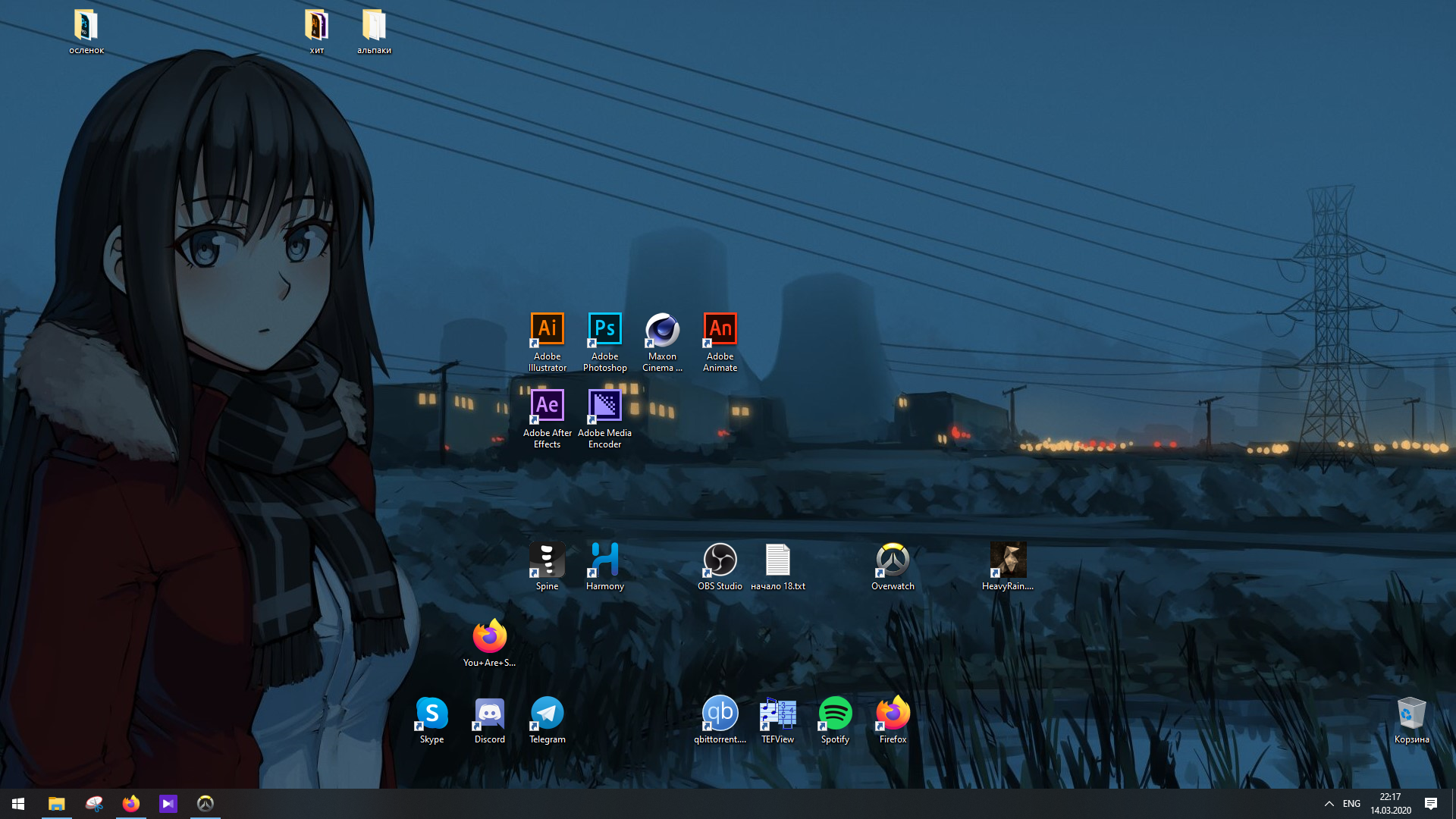Viewport: 1456px width, 819px height.
Task: Change the ENG input language
Action: (1351, 804)
